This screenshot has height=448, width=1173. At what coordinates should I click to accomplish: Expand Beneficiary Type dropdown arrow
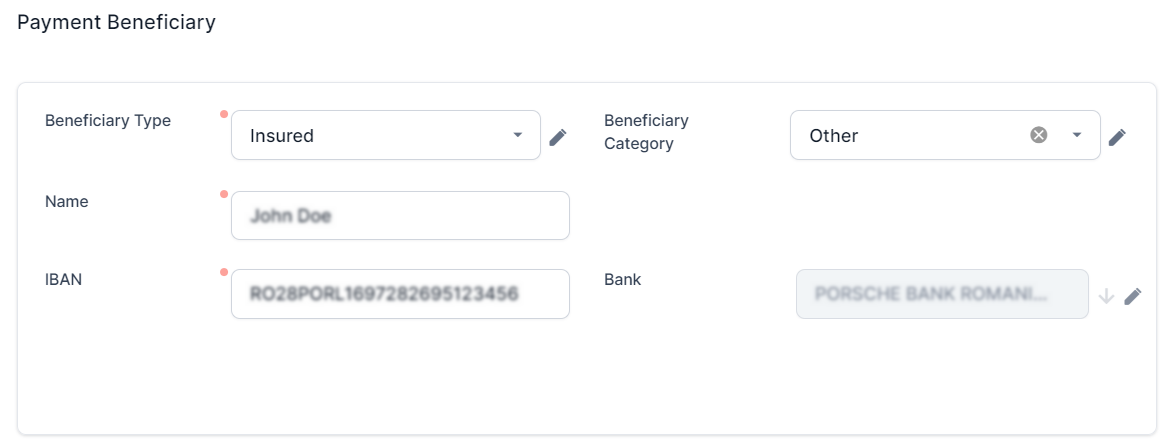[517, 135]
